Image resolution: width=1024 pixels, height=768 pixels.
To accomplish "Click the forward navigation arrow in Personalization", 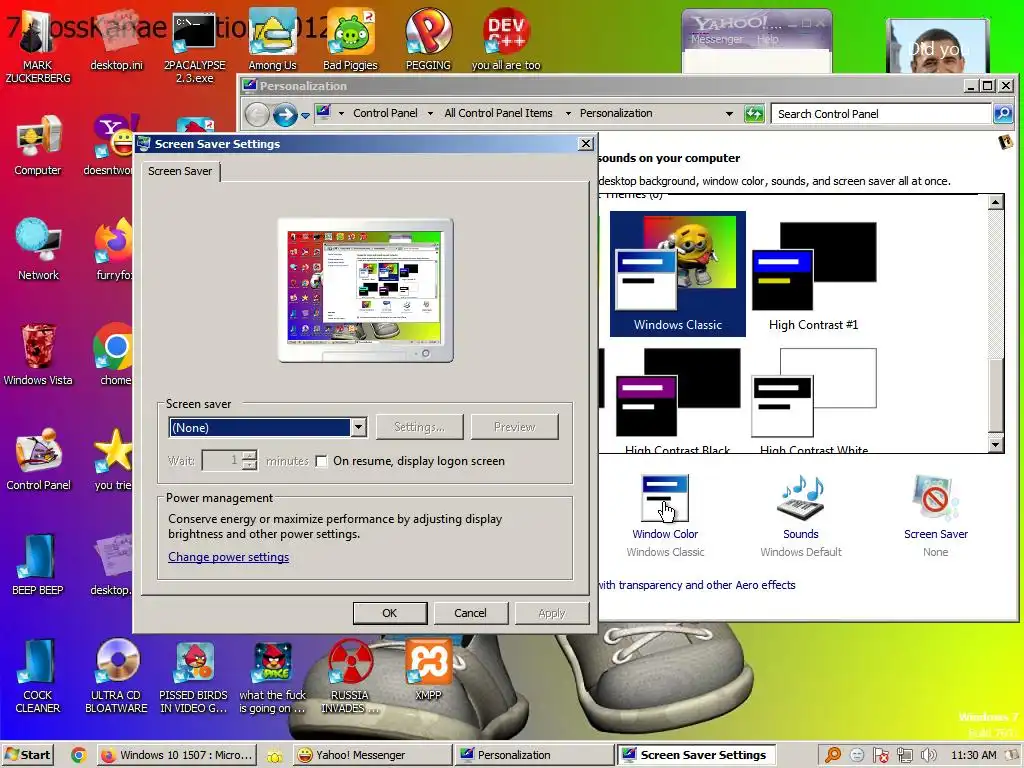I will 285,115.
